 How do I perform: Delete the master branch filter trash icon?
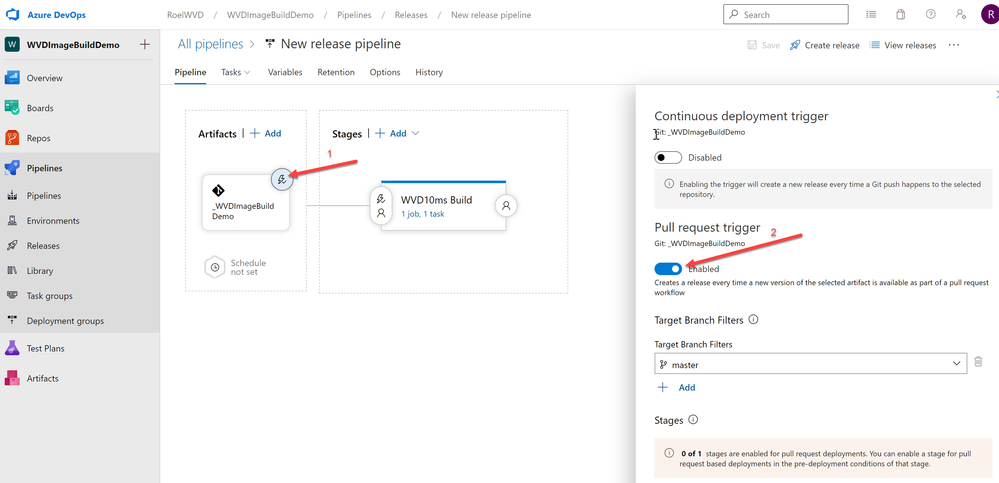pos(979,363)
